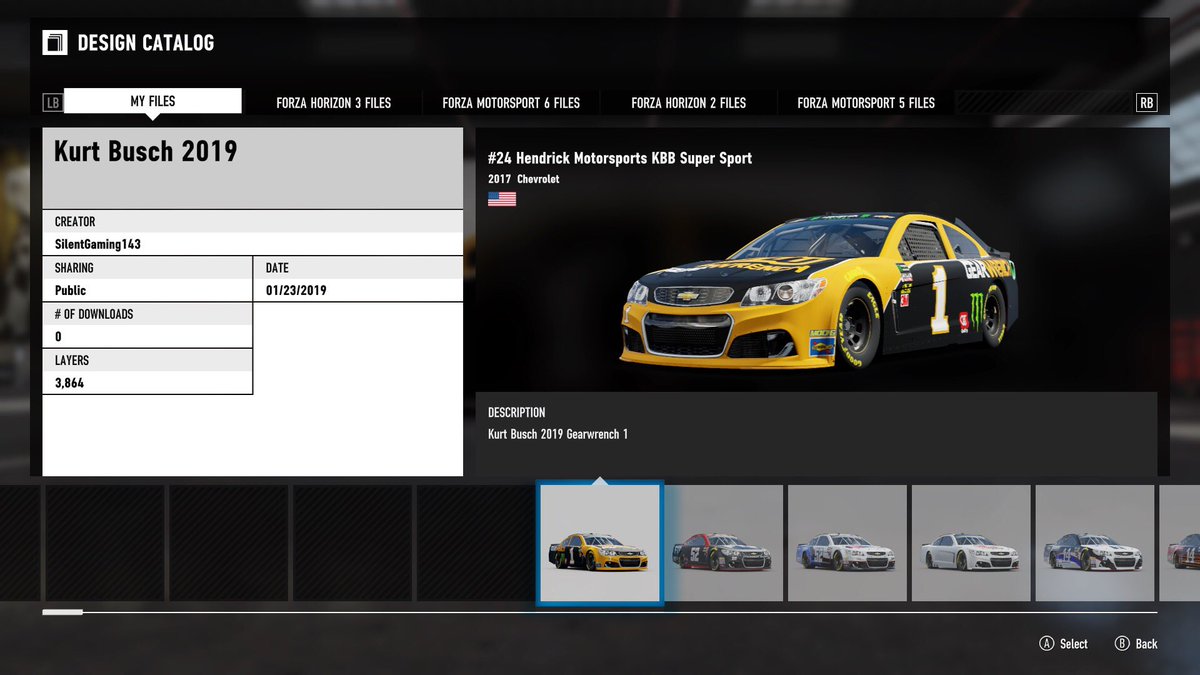
Task: Click the downloads count 0
Action: (58, 336)
